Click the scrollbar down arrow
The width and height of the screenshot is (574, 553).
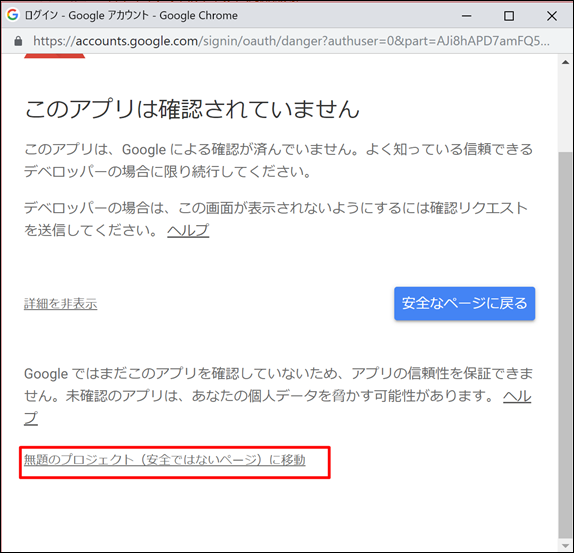566,545
